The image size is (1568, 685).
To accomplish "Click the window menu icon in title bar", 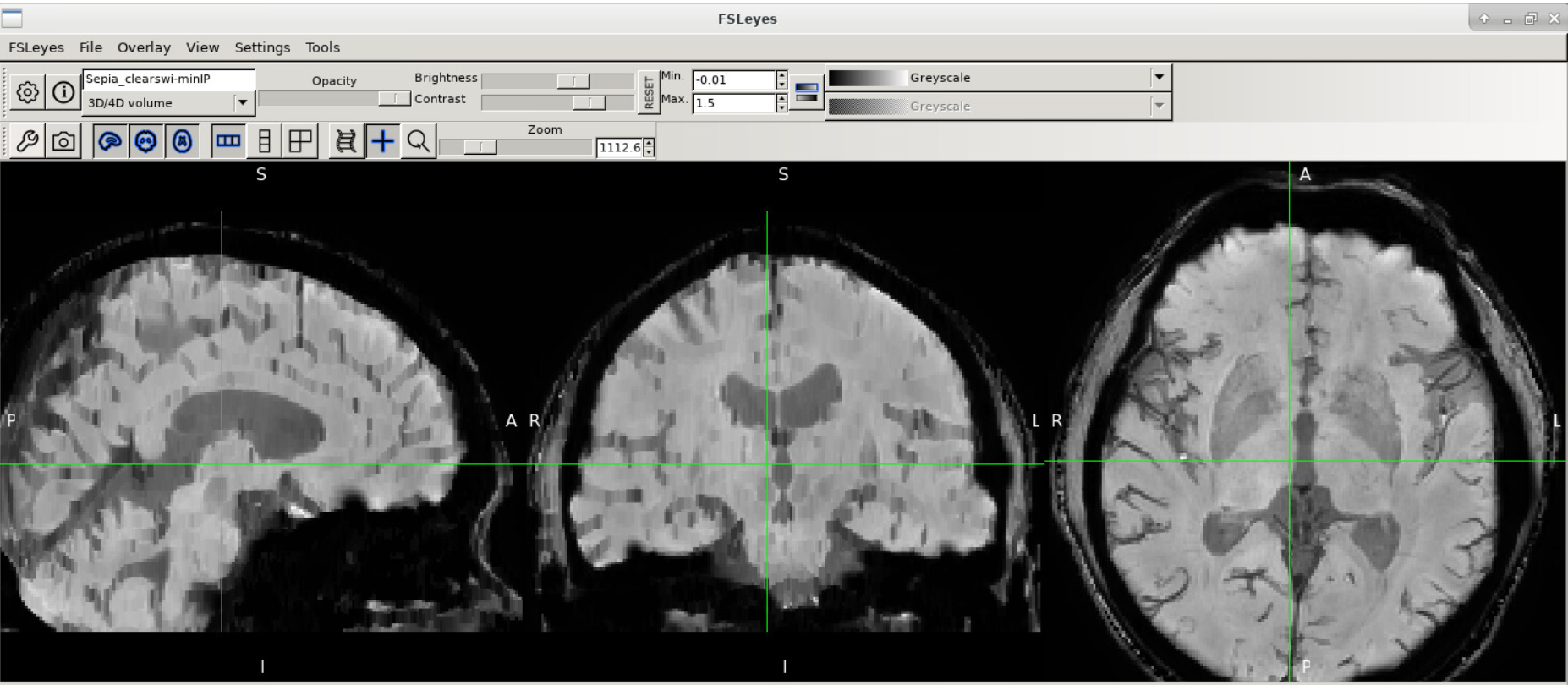I will [x=12, y=18].
